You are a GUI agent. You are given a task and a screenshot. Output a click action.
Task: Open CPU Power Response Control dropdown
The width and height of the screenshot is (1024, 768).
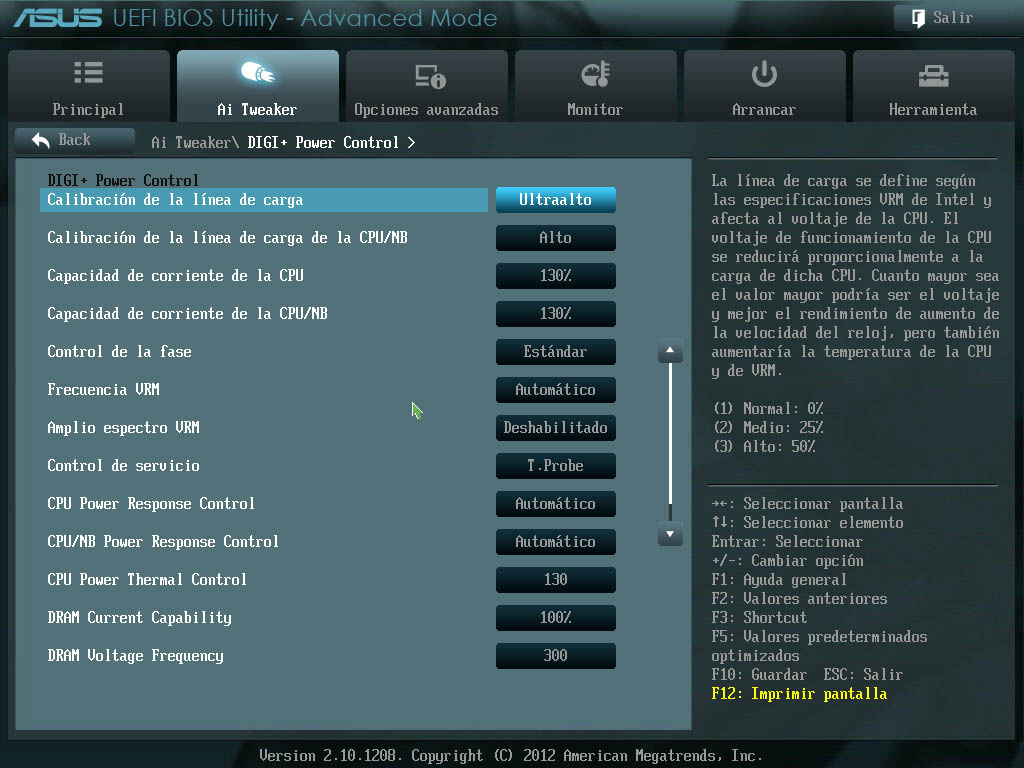(556, 504)
